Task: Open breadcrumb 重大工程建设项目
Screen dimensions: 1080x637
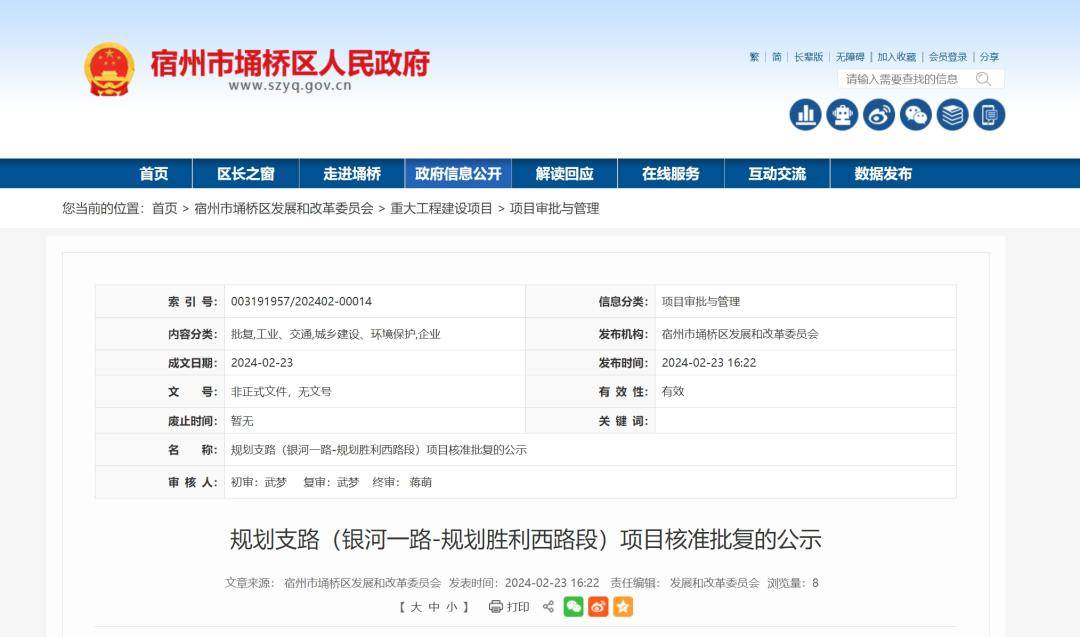Action: tap(442, 209)
